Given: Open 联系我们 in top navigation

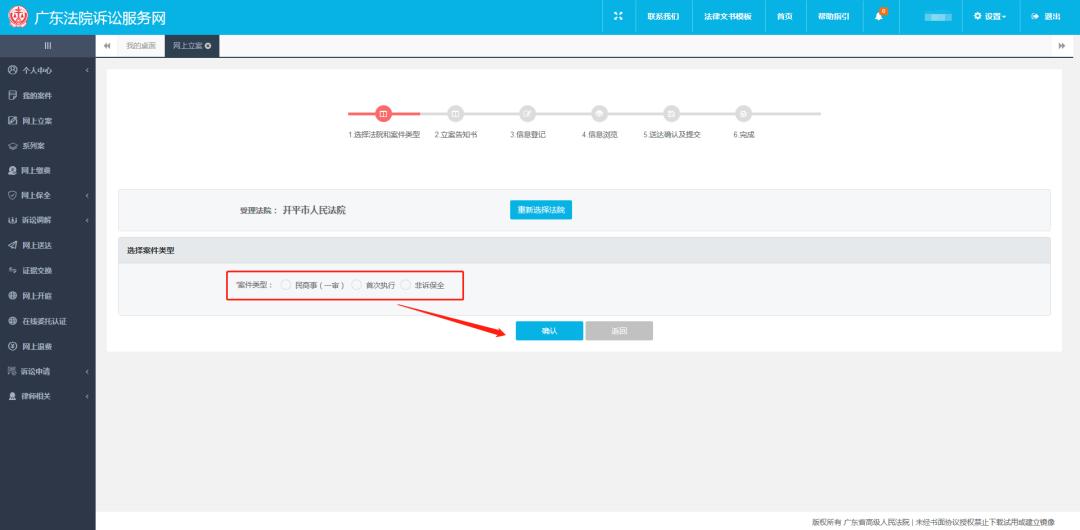Looking at the screenshot, I should 663,17.
